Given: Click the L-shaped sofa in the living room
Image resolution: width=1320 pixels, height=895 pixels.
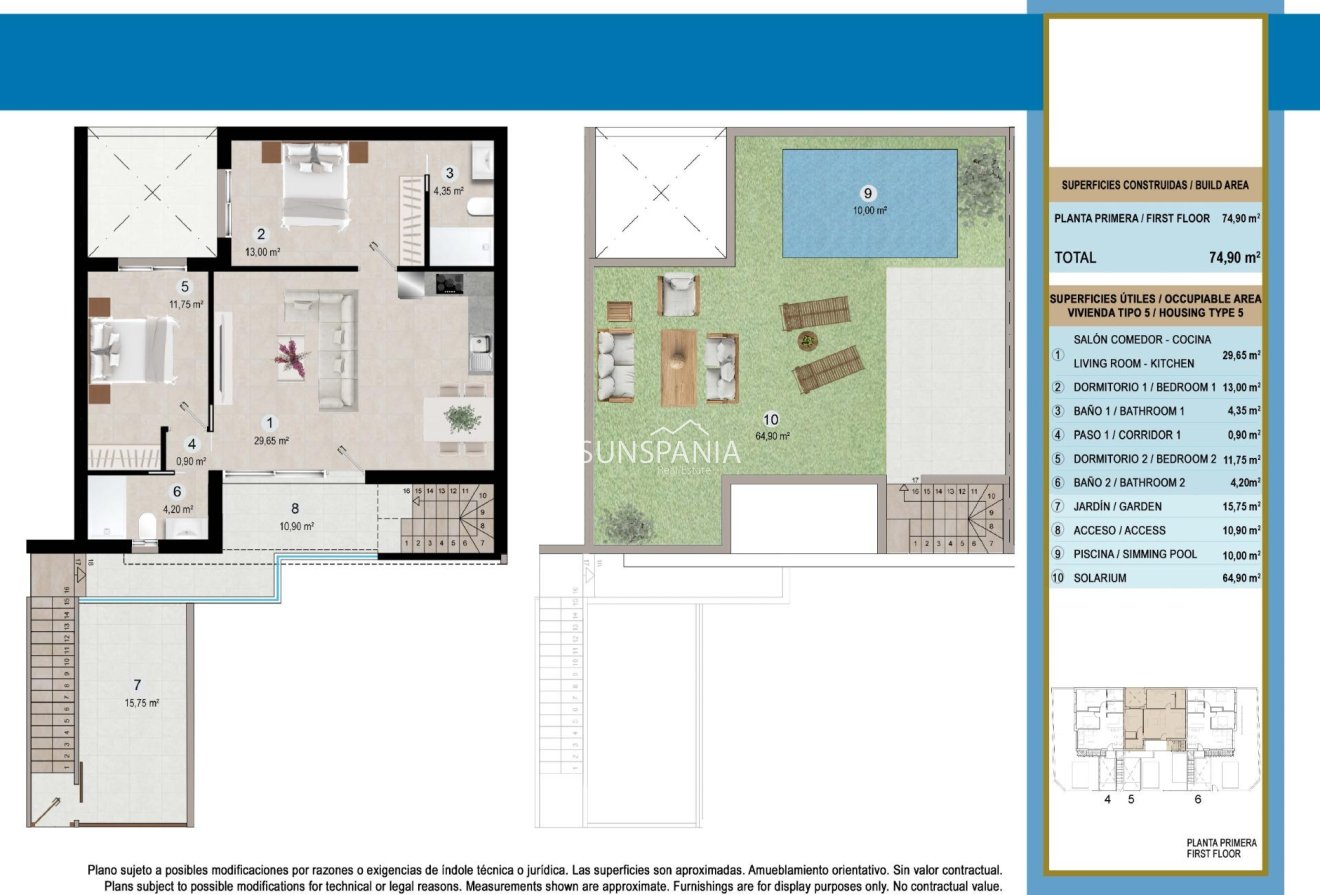Looking at the screenshot, I should click(x=323, y=350).
